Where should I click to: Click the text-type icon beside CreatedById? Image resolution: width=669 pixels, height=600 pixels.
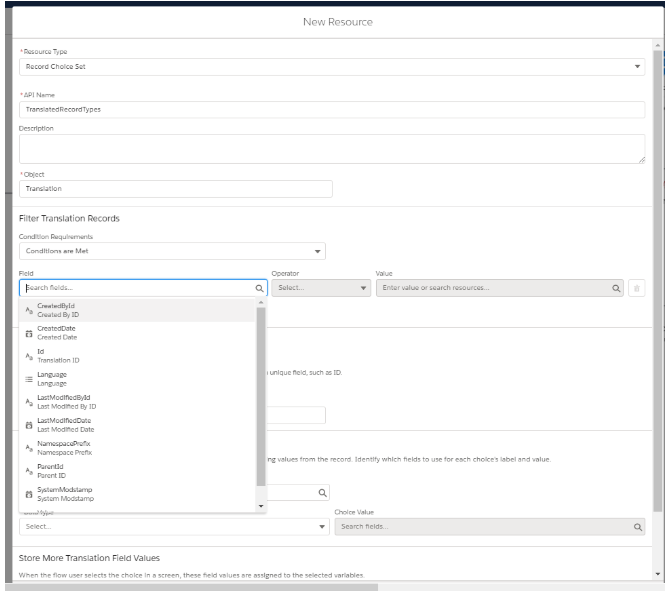click(x=28, y=311)
